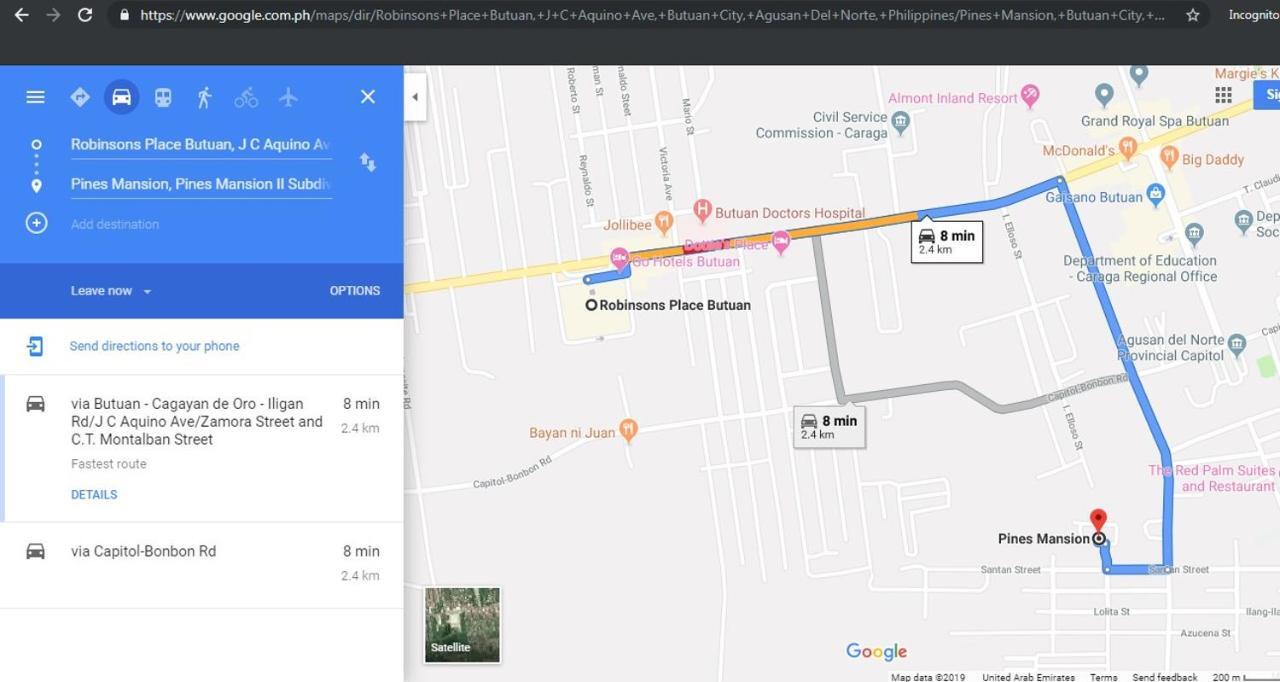This screenshot has width=1280, height=682.
Task: Edit the Robinsons Place Butuan starting field
Action: (x=201, y=145)
